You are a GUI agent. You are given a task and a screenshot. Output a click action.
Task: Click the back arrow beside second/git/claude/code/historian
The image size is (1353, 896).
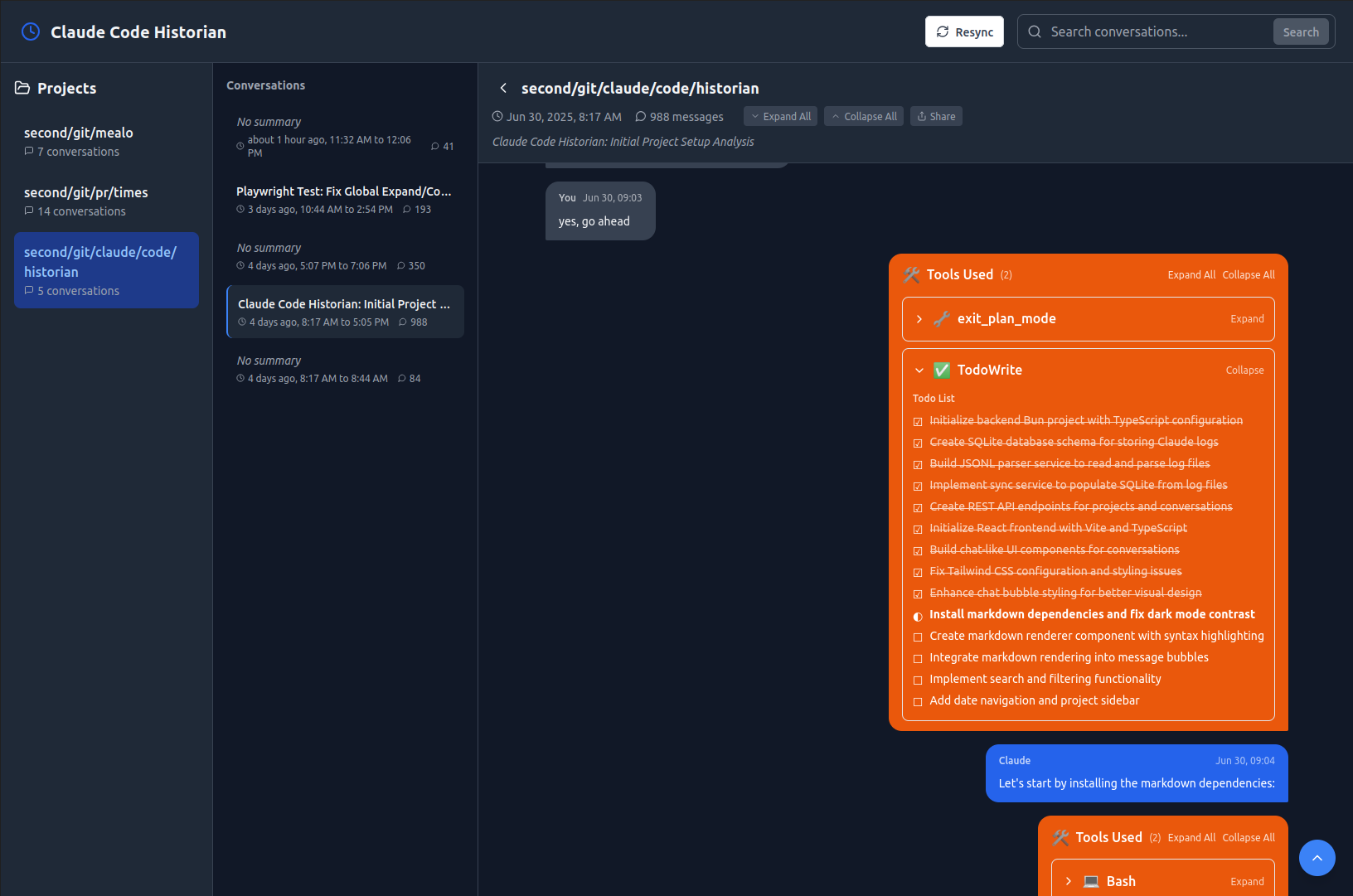(x=503, y=88)
